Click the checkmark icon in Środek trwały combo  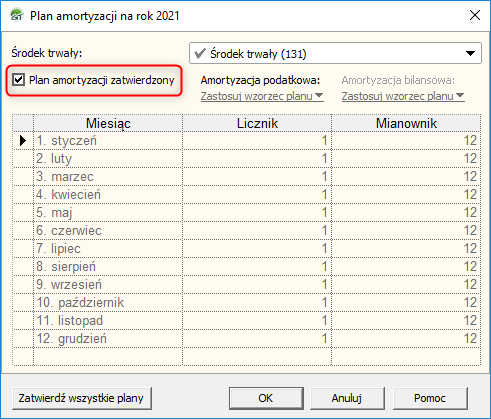point(200,53)
